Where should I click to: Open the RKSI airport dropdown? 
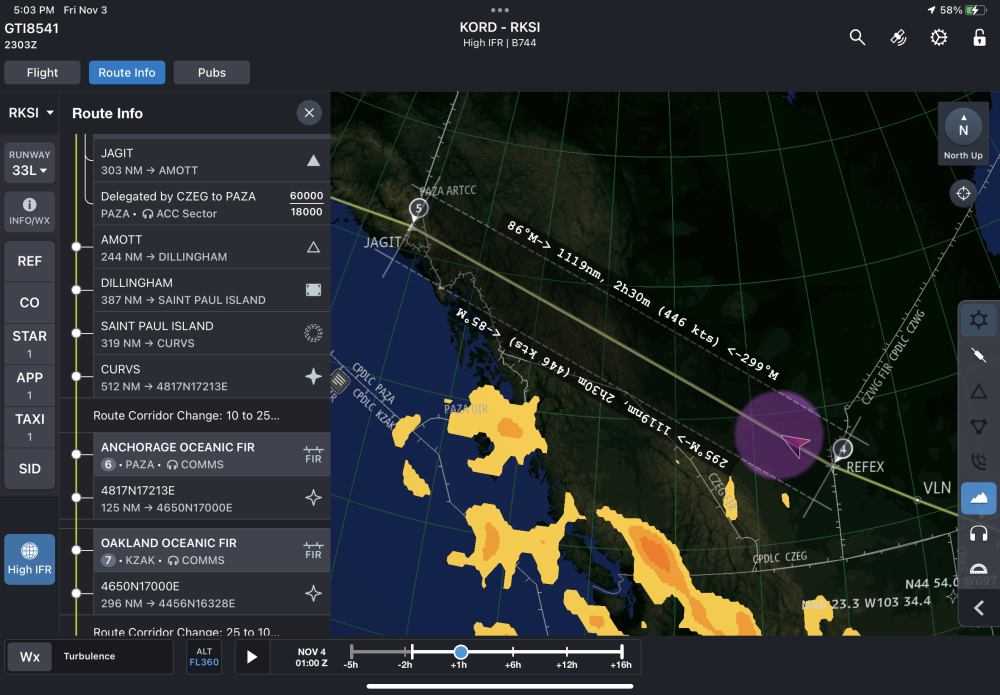pos(30,113)
